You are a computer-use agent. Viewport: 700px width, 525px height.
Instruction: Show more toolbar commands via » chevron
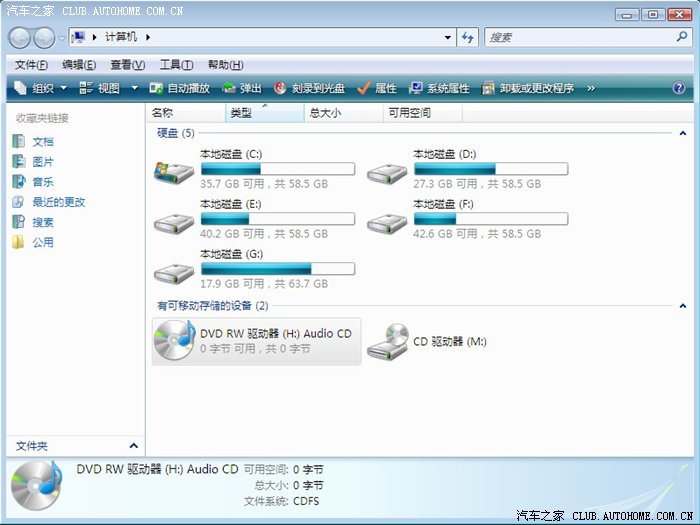point(591,88)
